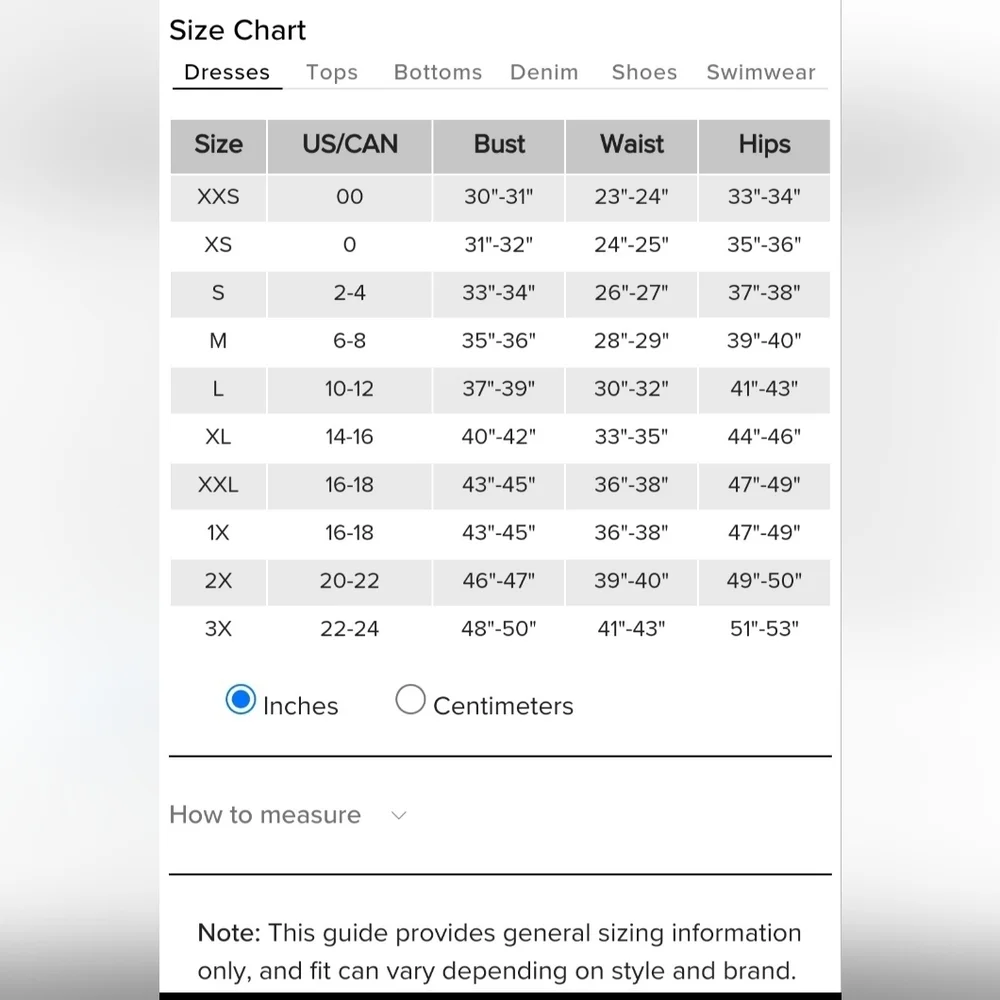Switch to the Denim tab
Image resolution: width=1000 pixels, height=1000 pixels.
pos(544,72)
